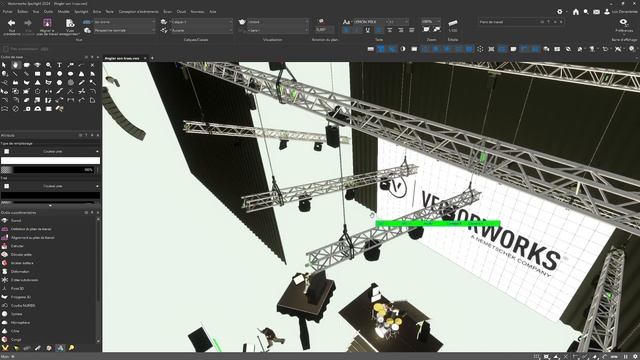Toggle the last gear icon in view bar row
Image resolution: width=640 pixels, height=360 pixels.
coord(632,49)
